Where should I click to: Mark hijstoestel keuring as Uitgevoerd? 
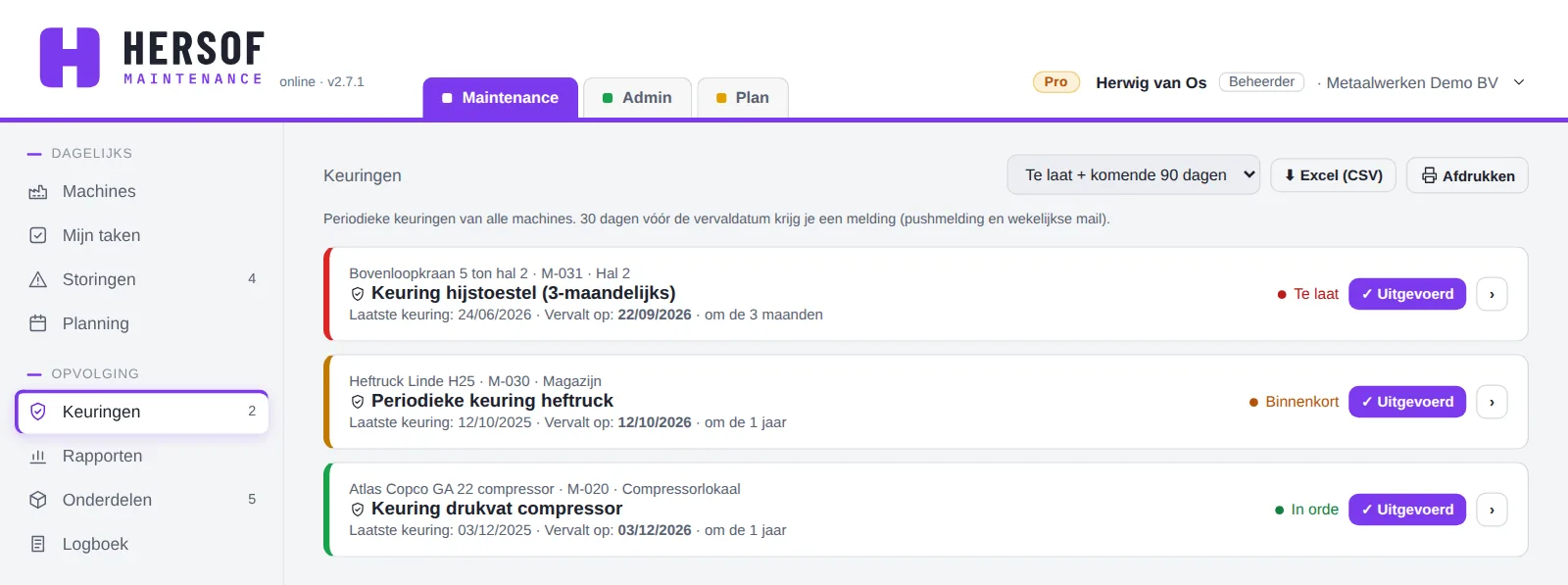1407,294
